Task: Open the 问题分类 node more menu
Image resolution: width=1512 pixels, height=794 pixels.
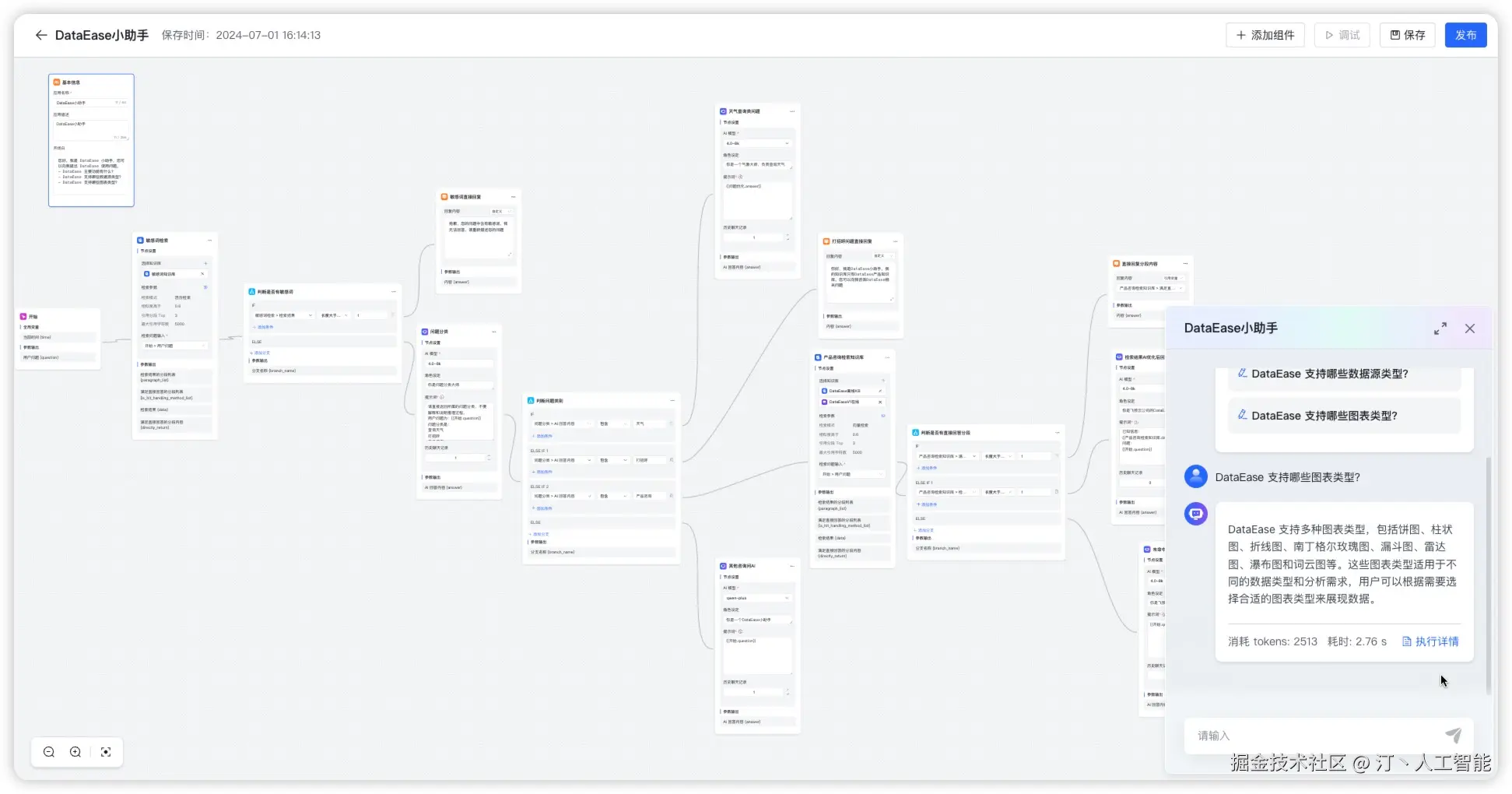Action: (493, 332)
